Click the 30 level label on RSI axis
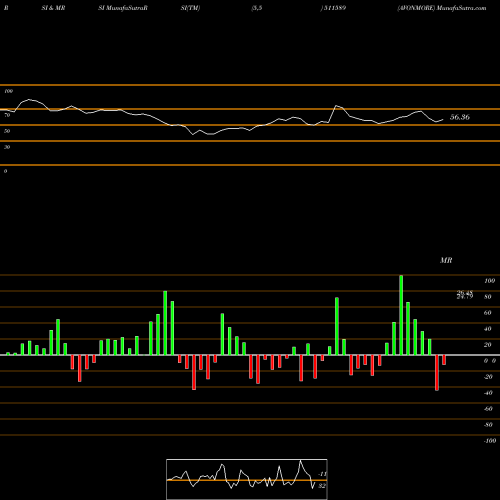This screenshot has width=500, height=500. click(7, 147)
